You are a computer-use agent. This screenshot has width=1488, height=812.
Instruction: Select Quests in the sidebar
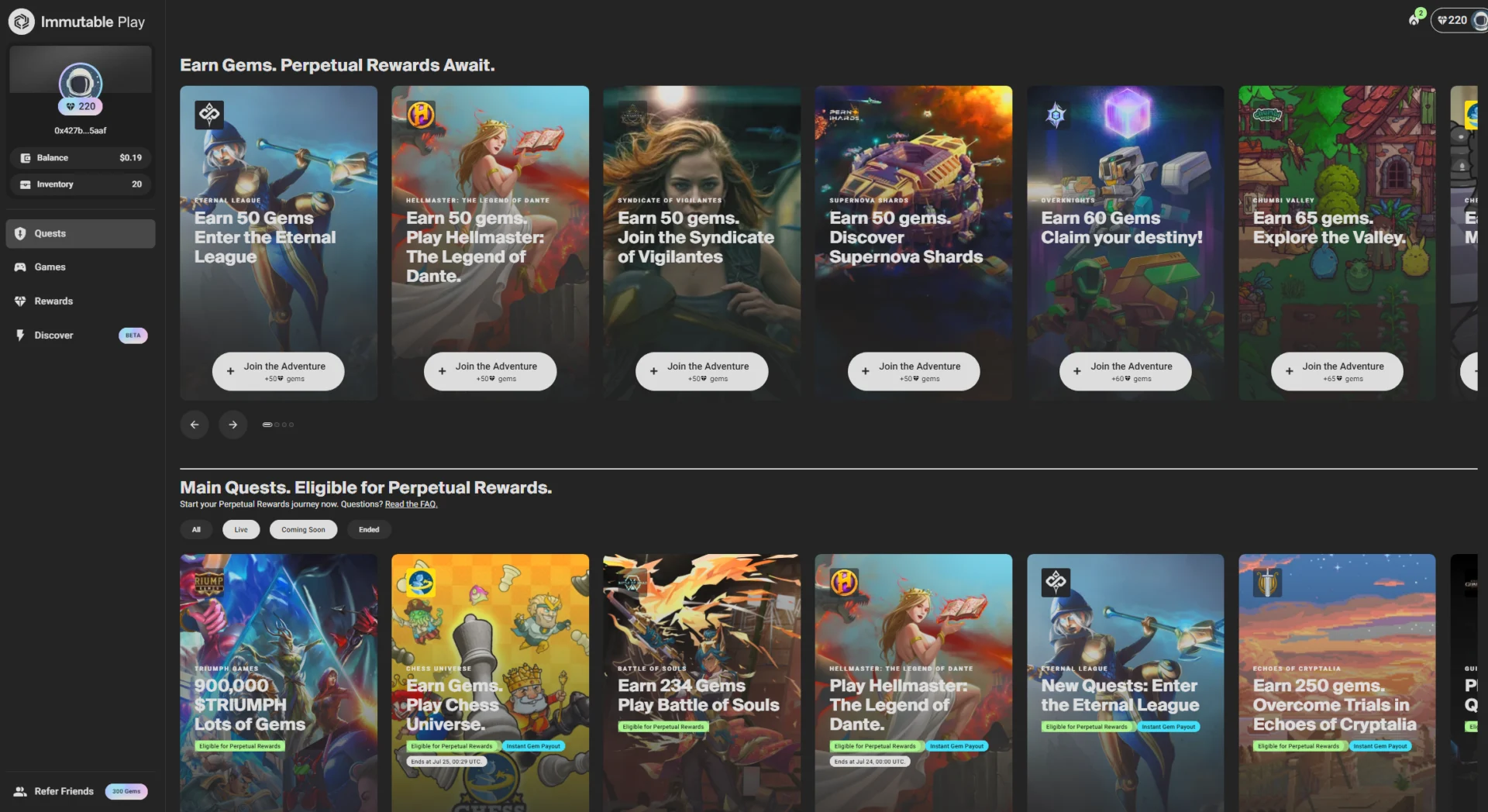(81, 233)
